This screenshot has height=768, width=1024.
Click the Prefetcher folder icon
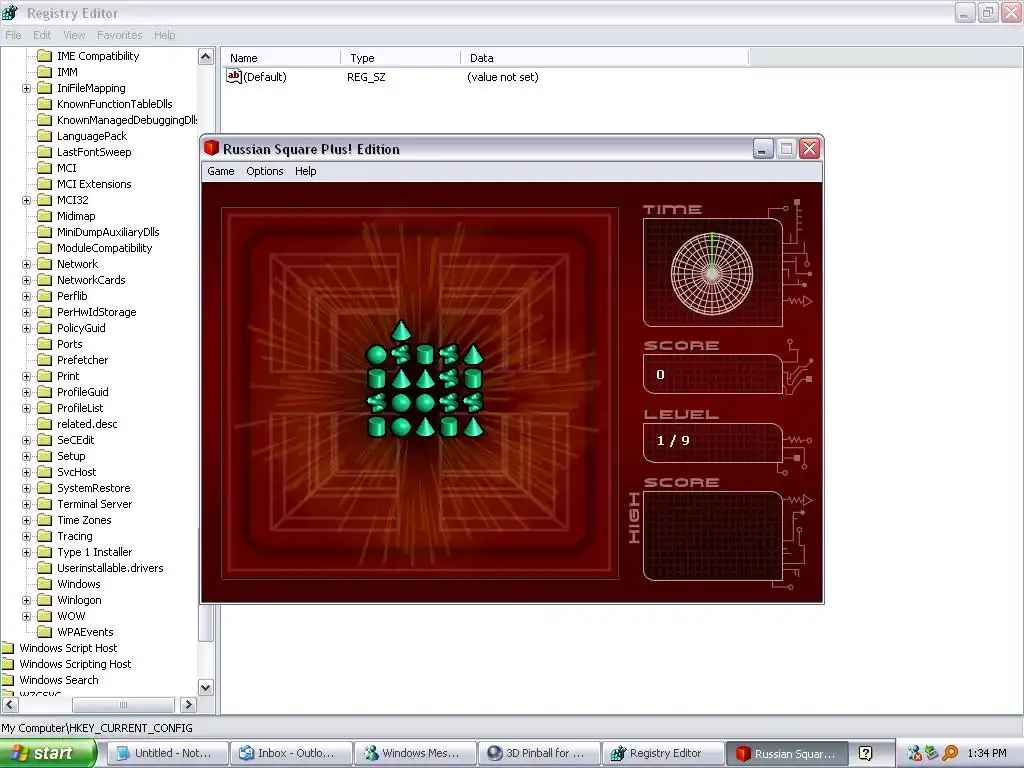44,360
